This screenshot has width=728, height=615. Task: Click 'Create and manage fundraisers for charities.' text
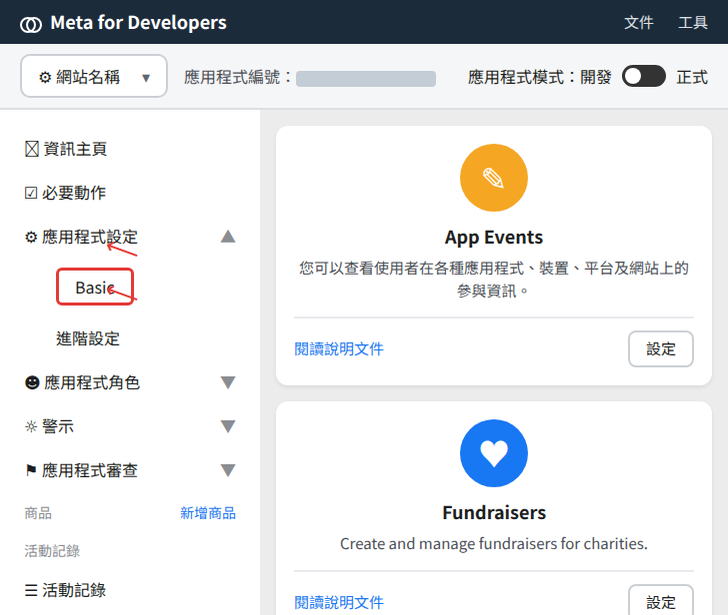pos(494,543)
